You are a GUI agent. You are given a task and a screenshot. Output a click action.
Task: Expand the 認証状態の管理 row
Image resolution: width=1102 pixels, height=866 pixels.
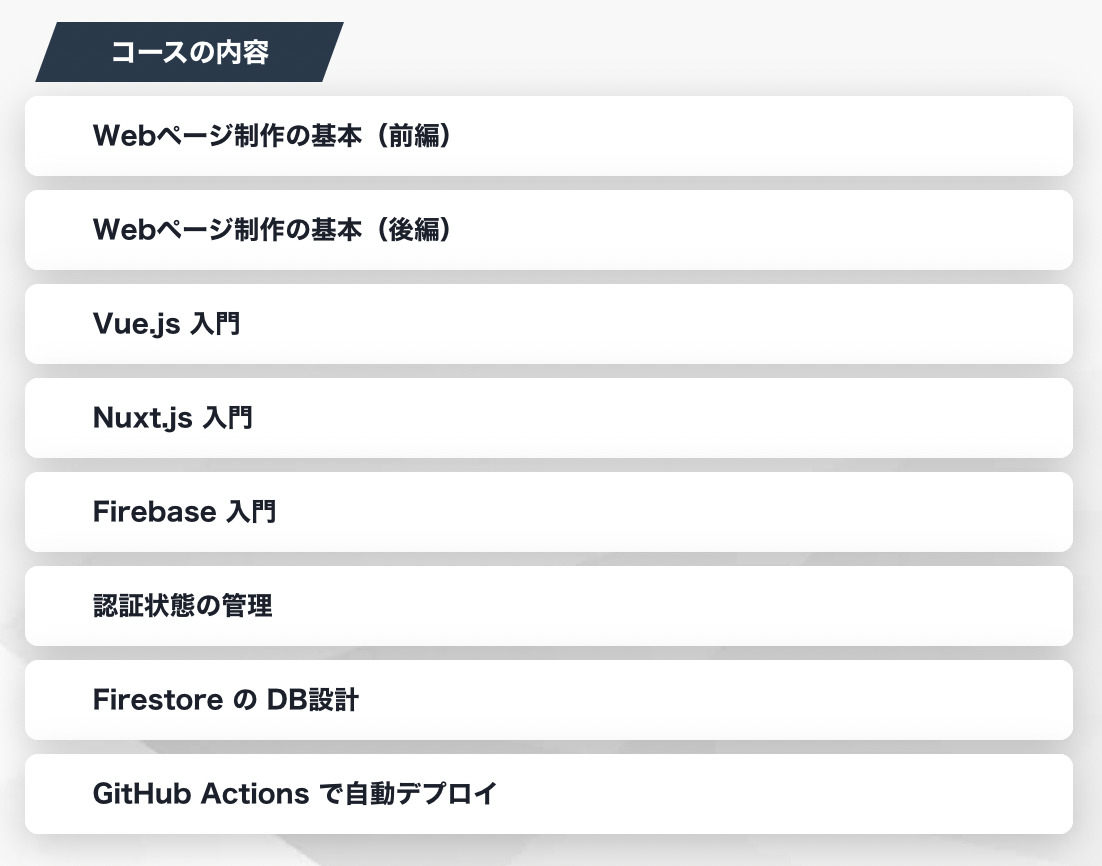click(548, 606)
